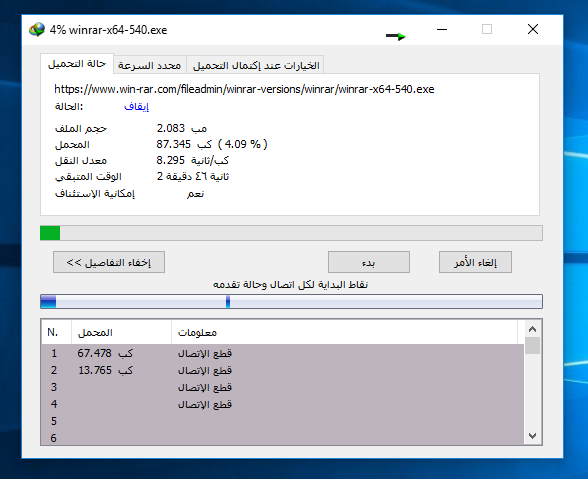The height and width of the screenshot is (479, 588).
Task: Close the winrar download window
Action: click(x=533, y=29)
